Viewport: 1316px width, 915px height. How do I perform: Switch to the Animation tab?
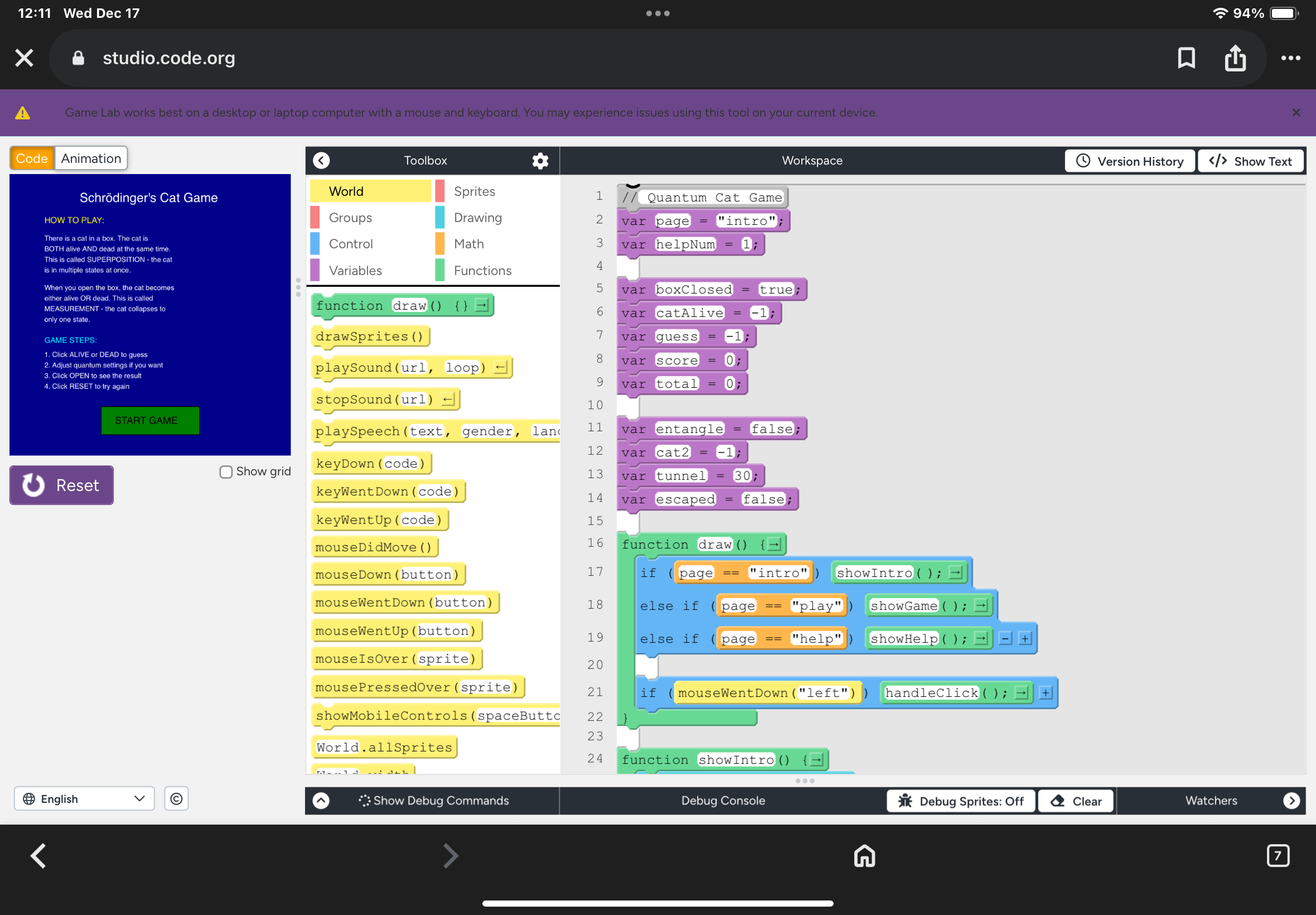[91, 158]
